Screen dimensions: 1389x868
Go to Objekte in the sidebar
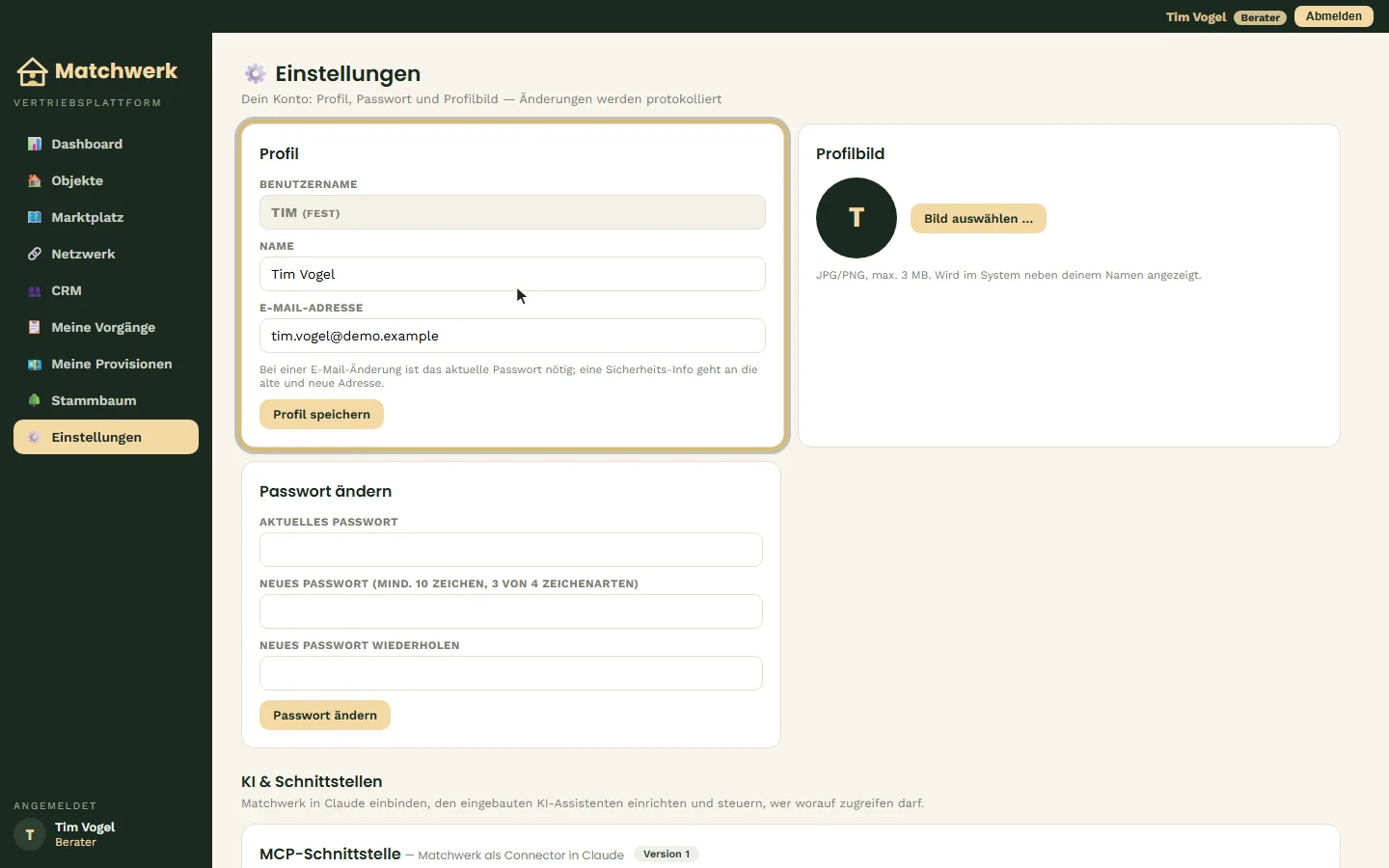[106, 180]
